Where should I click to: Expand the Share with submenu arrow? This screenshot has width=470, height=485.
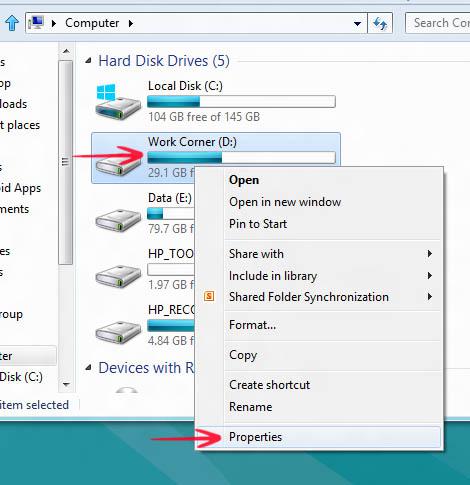pos(430,254)
